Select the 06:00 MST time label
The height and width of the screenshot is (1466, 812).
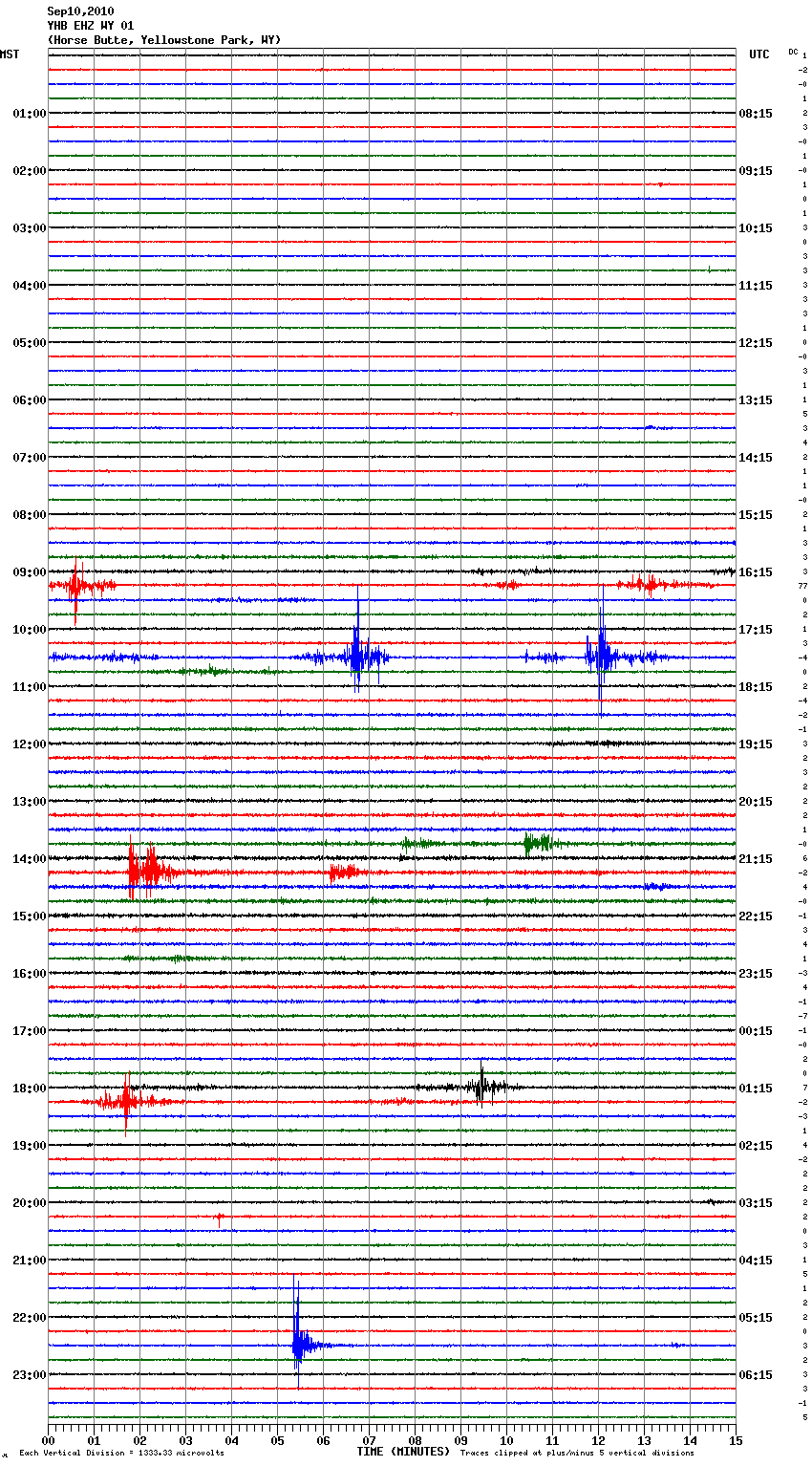pos(30,400)
